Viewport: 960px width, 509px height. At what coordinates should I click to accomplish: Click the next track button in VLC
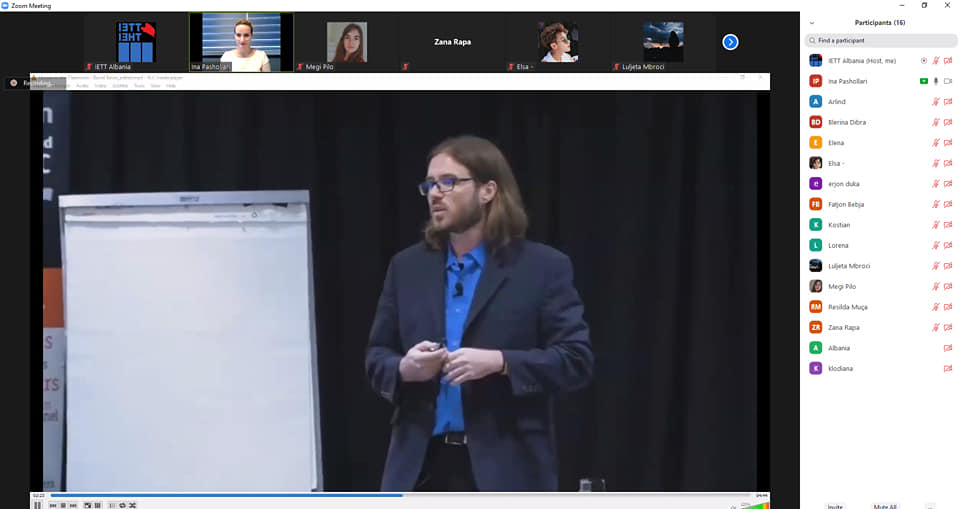pos(73,505)
